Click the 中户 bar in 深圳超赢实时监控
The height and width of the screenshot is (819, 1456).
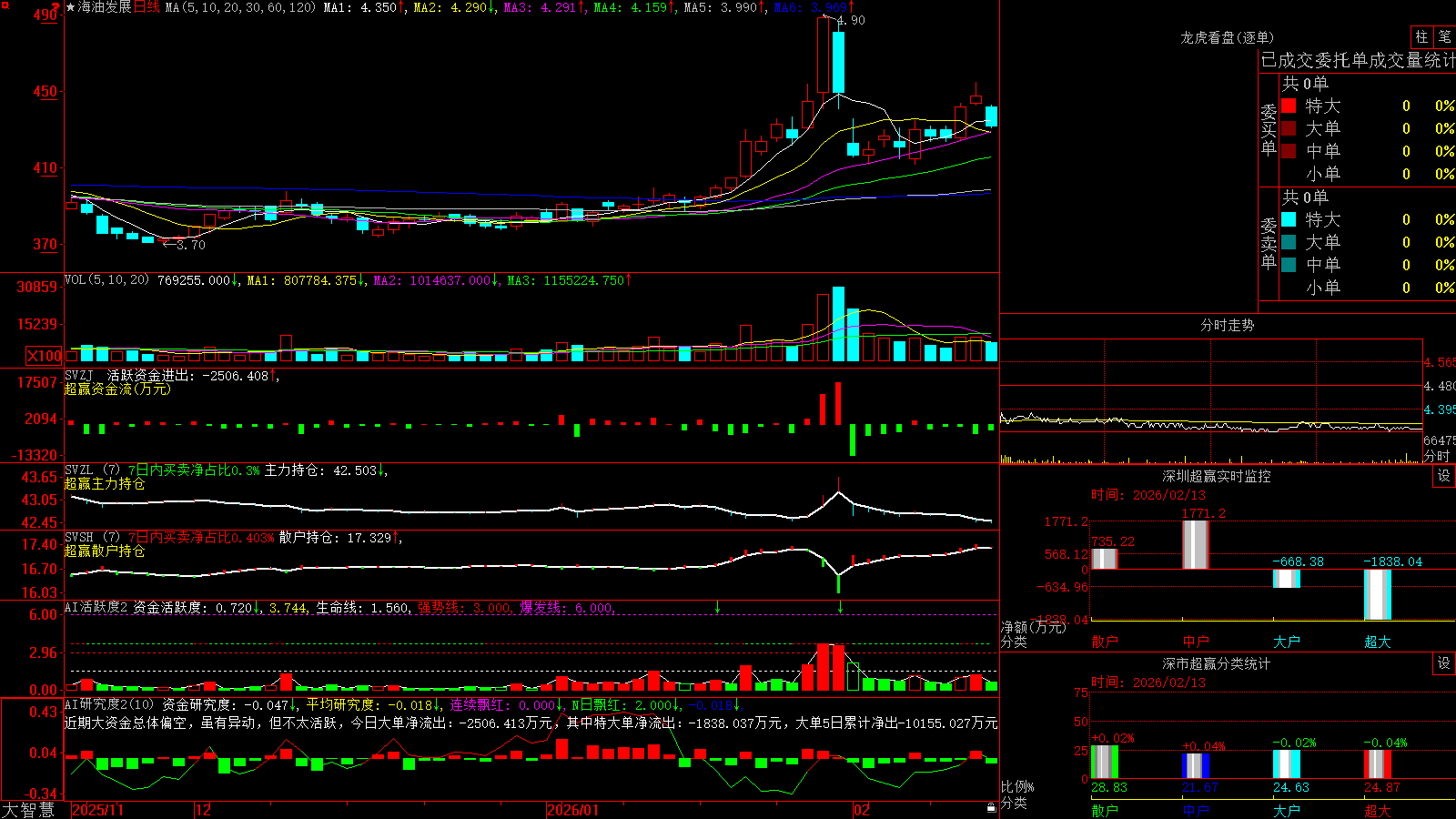pos(1196,545)
